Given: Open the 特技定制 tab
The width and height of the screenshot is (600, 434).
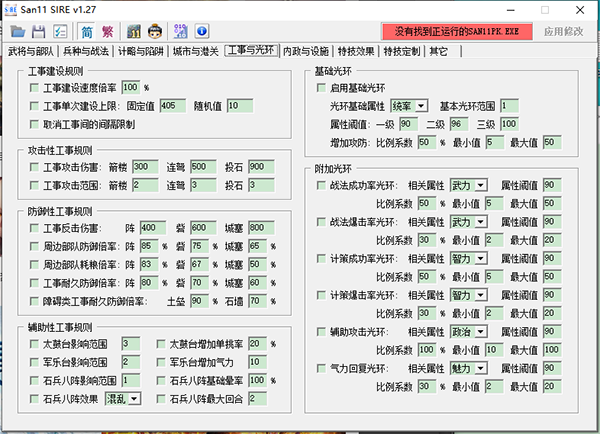Looking at the screenshot, I should (402, 51).
